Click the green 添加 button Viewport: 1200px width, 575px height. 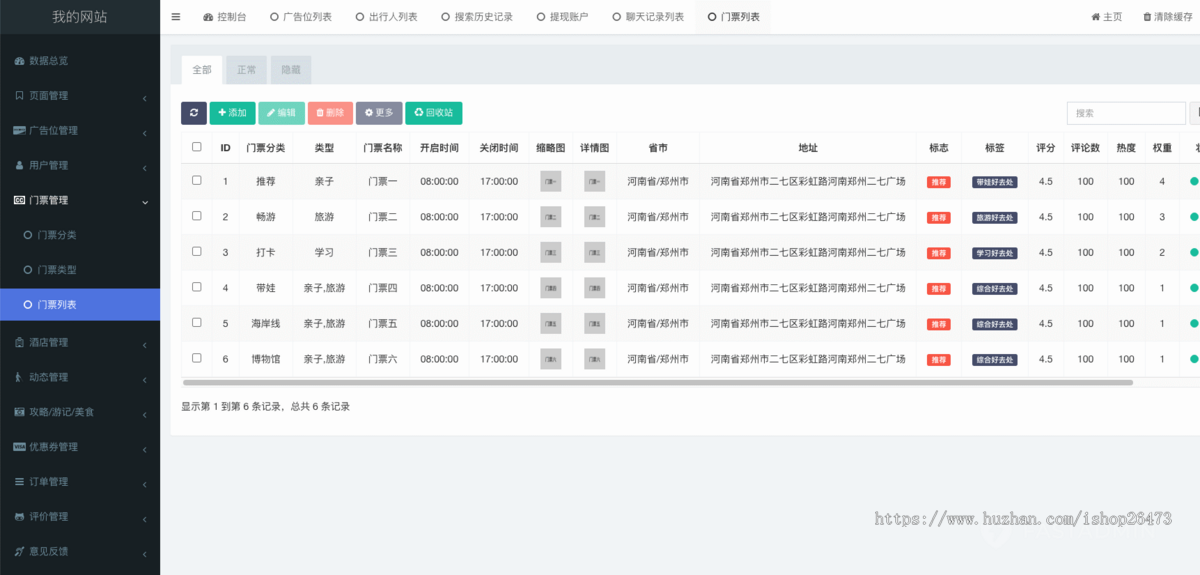coord(232,113)
